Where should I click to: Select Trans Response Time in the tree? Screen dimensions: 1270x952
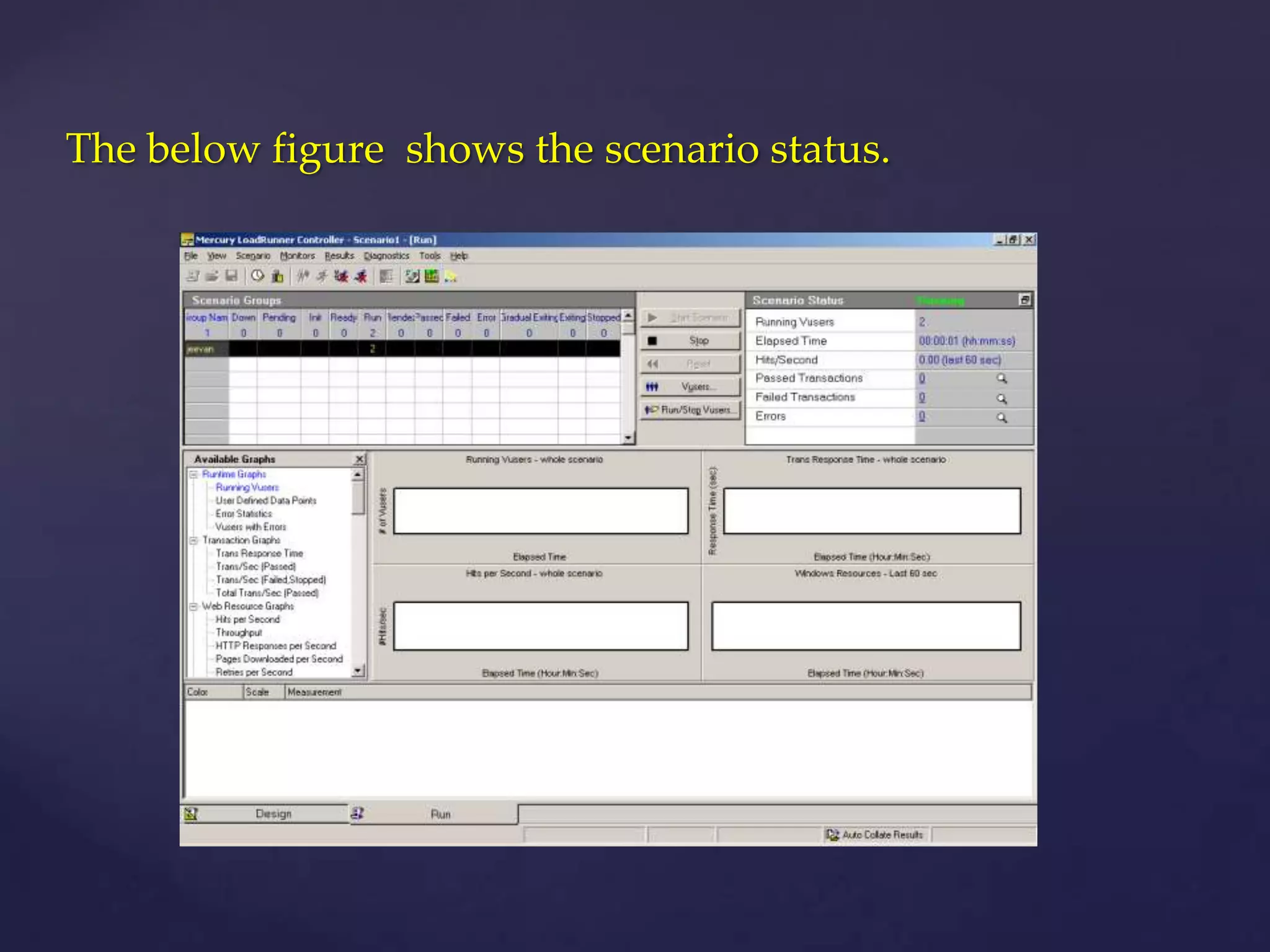coord(259,553)
